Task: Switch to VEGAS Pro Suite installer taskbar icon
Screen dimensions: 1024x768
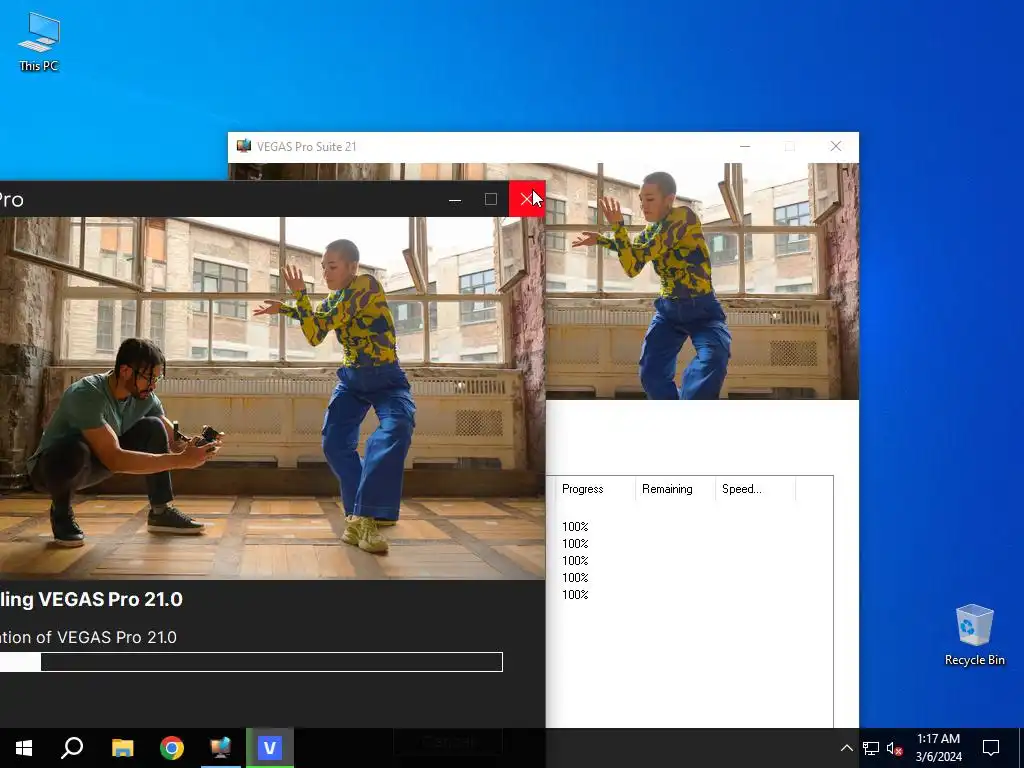Action: pyautogui.click(x=221, y=748)
